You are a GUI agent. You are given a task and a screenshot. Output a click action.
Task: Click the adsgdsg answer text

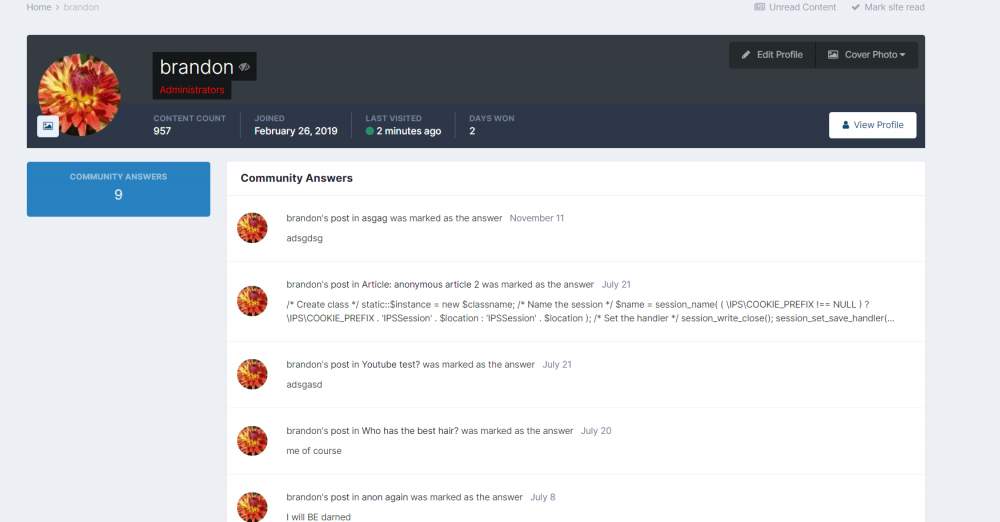coord(304,238)
